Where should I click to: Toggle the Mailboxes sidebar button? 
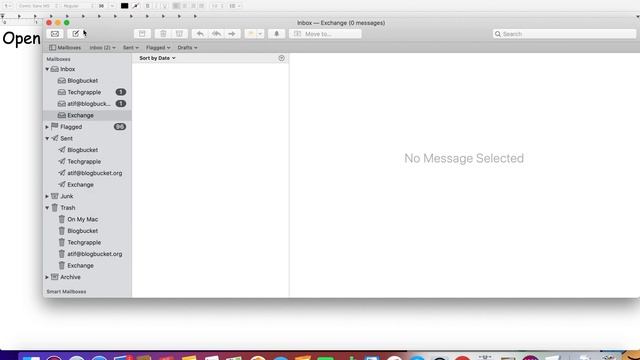click(x=65, y=48)
